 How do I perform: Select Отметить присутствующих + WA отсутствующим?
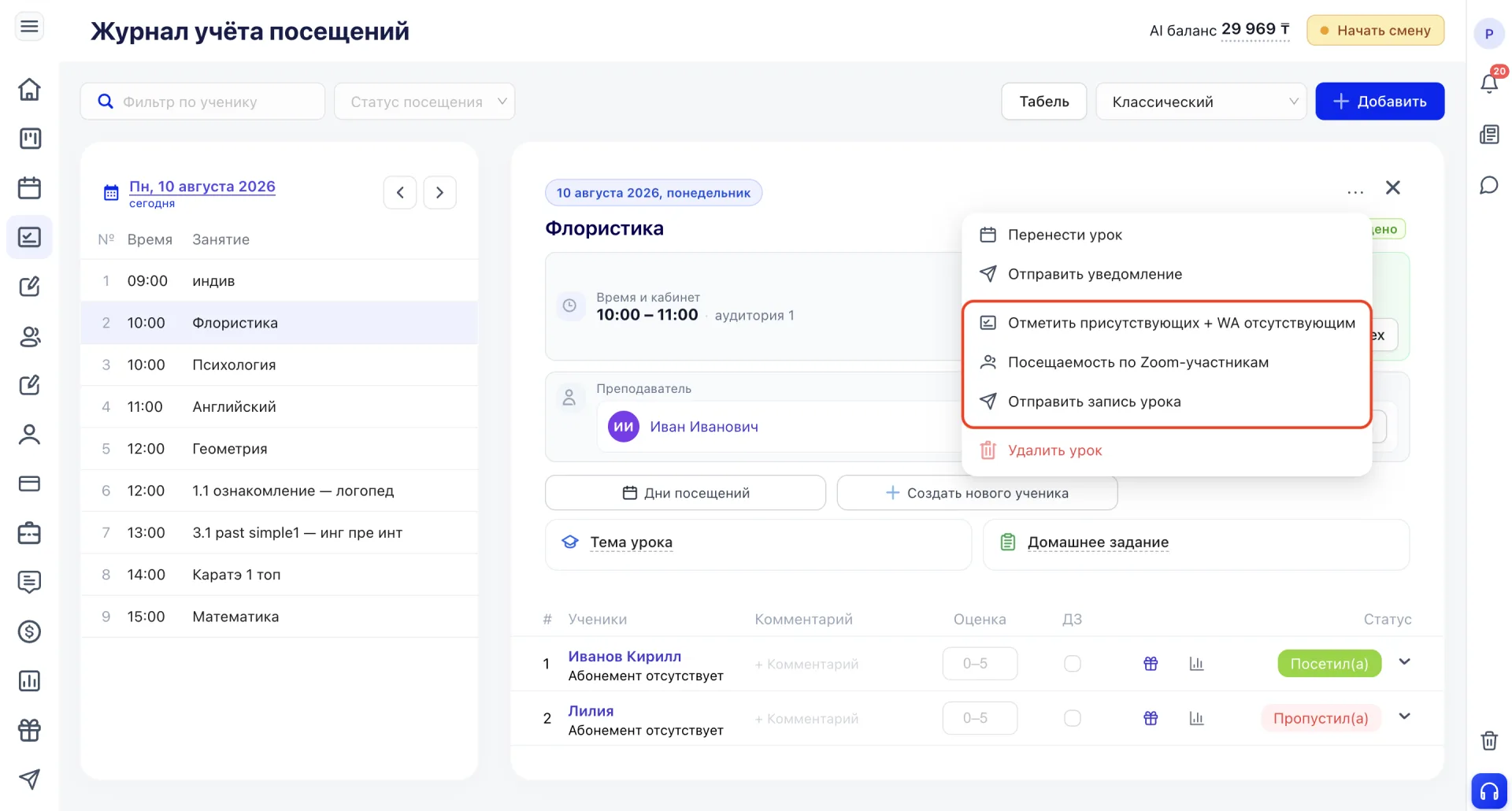pyautogui.click(x=1166, y=323)
